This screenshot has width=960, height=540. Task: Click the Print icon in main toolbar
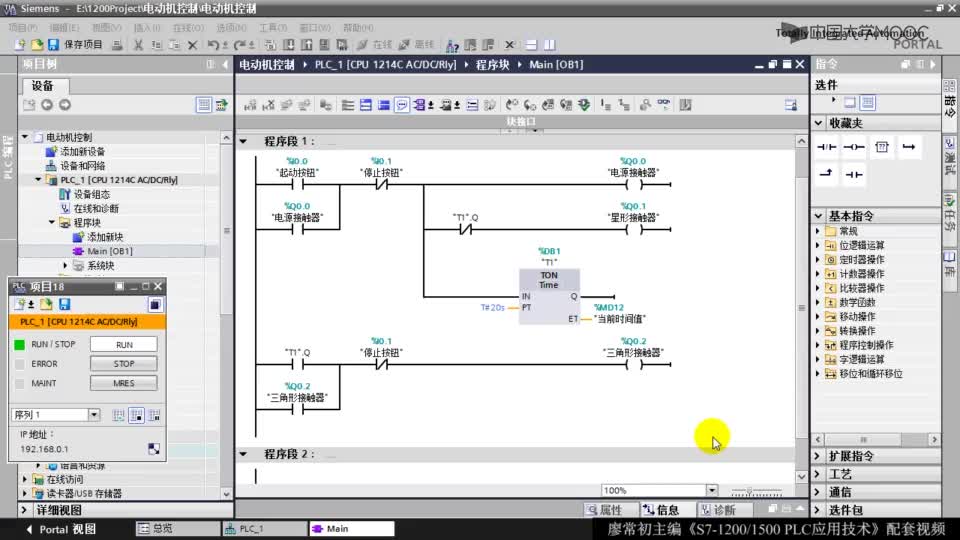click(x=117, y=45)
